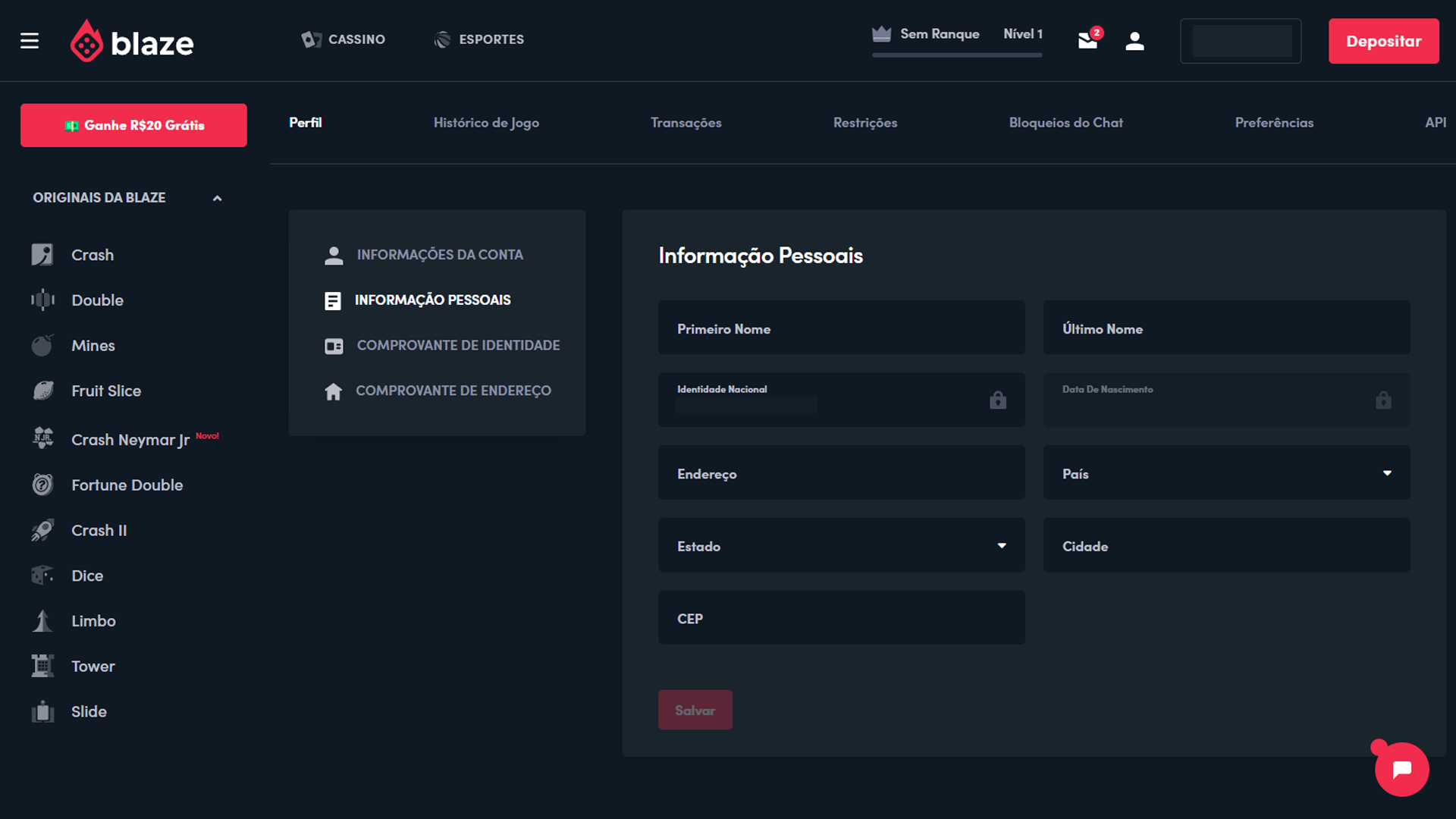The width and height of the screenshot is (1456, 819).
Task: Open the user profile avatar icon
Action: [1134, 41]
